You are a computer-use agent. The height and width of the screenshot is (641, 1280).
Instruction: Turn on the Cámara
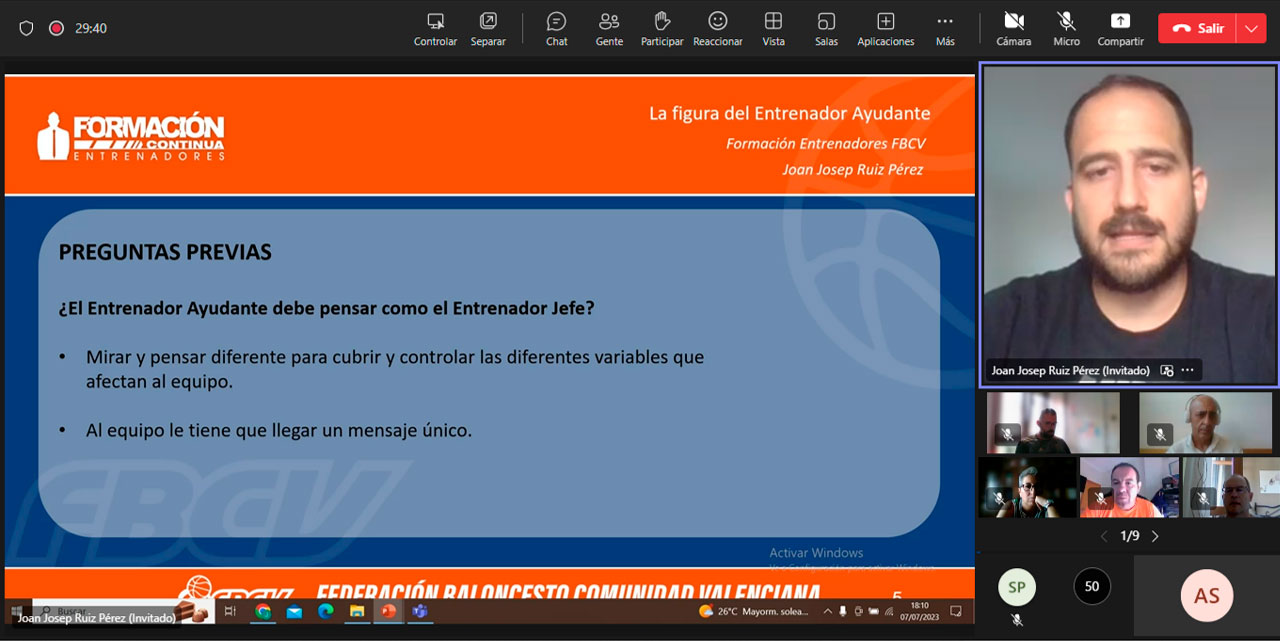click(1014, 29)
